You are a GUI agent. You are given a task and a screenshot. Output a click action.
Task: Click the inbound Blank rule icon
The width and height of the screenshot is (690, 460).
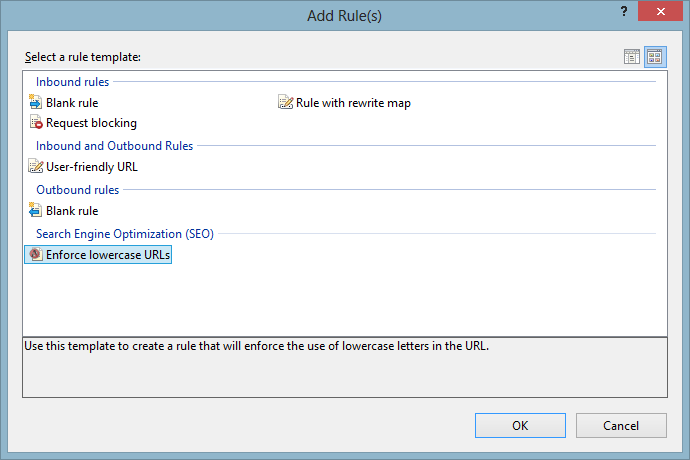coord(36,102)
